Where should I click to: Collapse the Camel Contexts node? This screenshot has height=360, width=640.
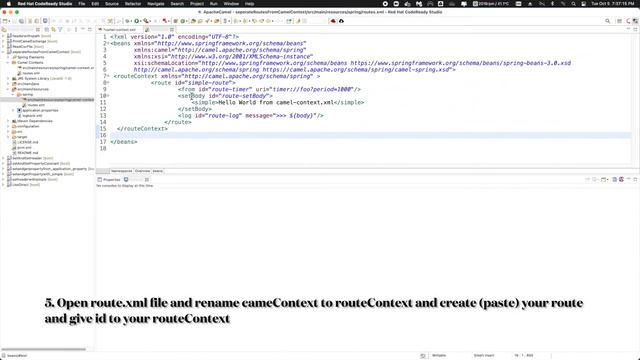click(x=9, y=62)
